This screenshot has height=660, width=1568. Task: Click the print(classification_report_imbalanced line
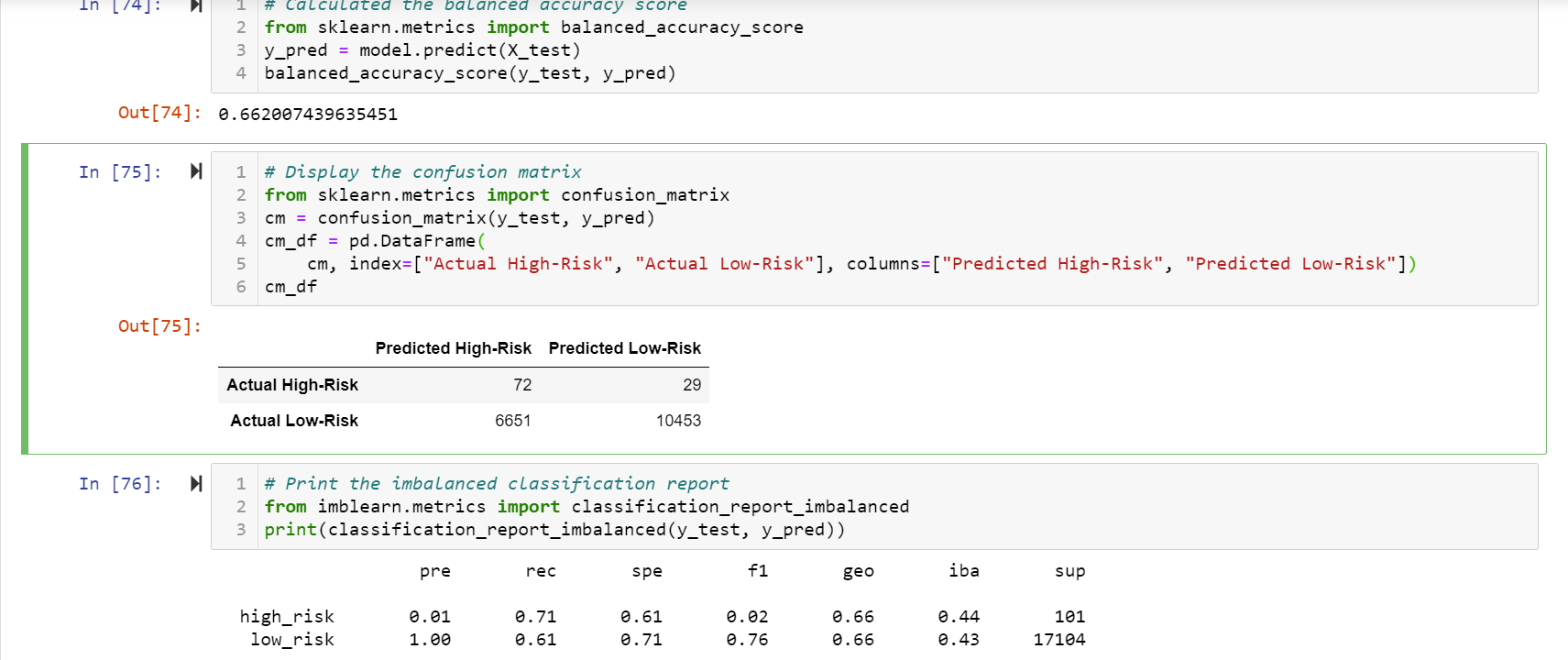coord(554,530)
